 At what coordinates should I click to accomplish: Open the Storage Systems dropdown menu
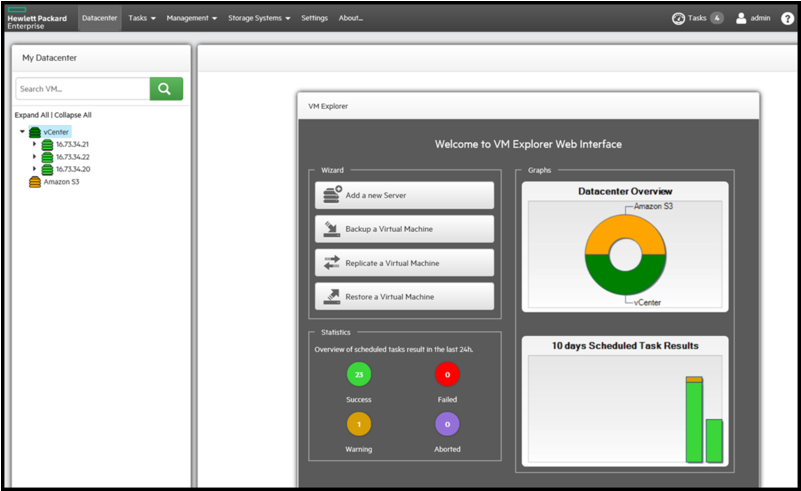(259, 18)
